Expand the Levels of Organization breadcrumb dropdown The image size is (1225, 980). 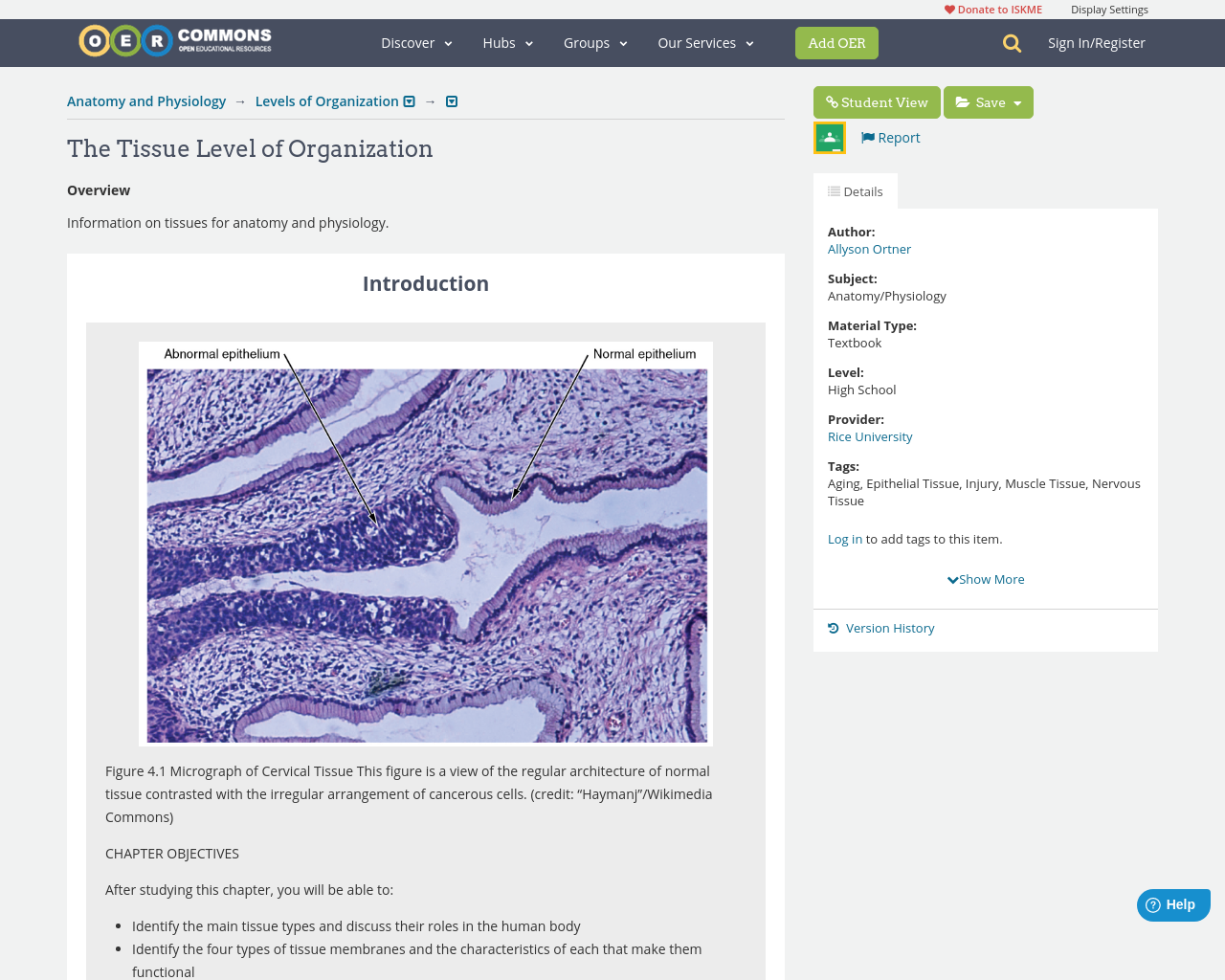click(x=410, y=102)
